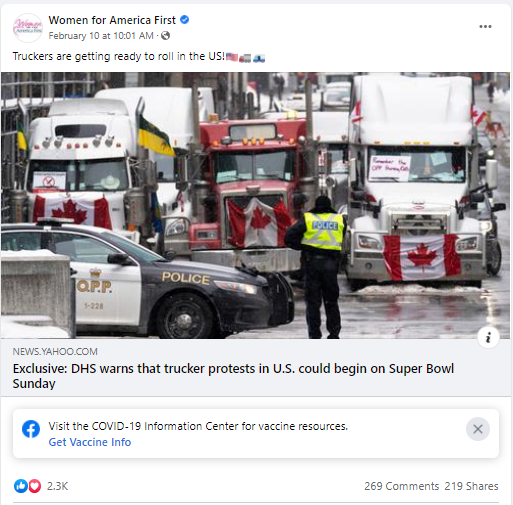Open the Women for America First page name
The height and width of the screenshot is (505, 513).
(112, 20)
